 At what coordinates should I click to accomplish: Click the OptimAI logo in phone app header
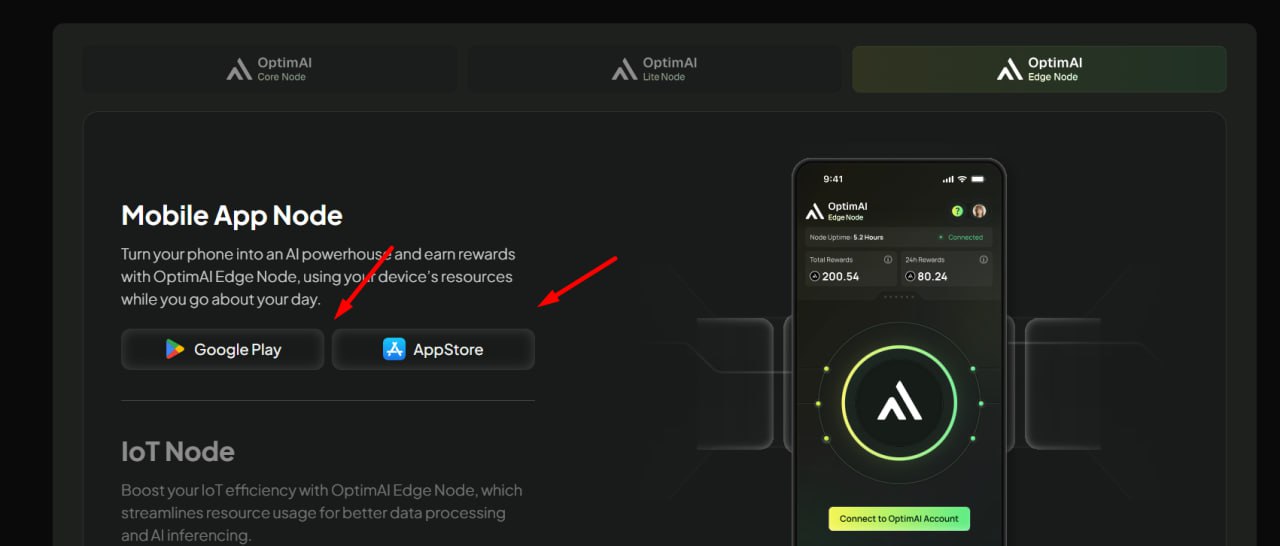click(814, 211)
